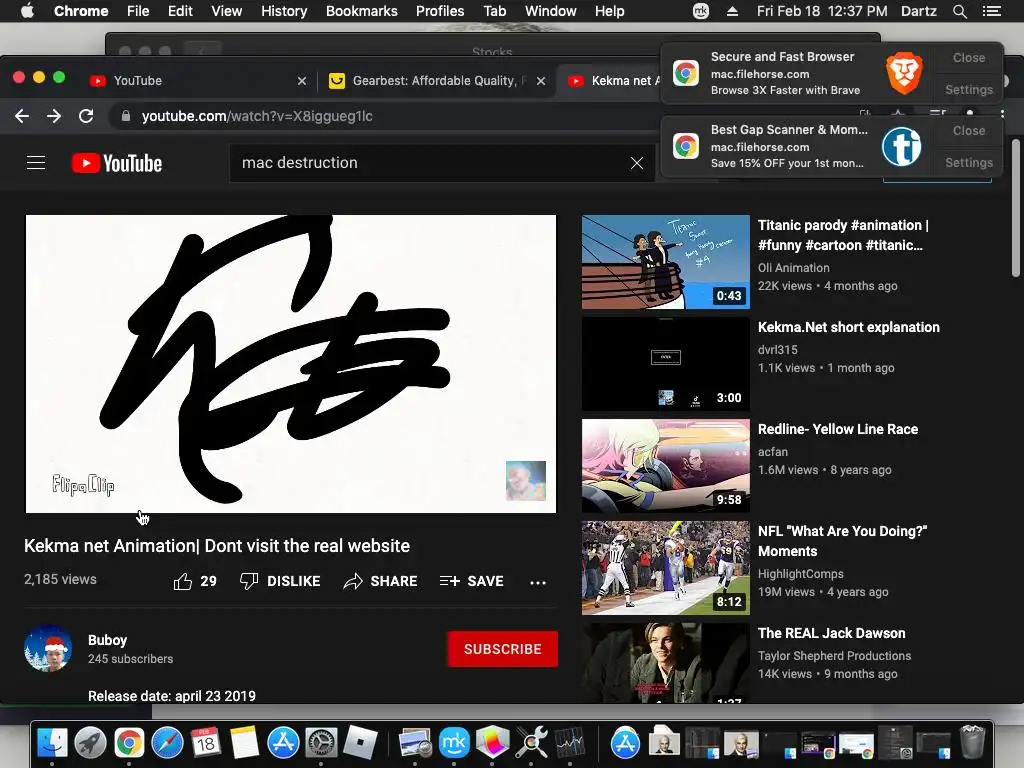
Task: Click the blue 't' icon in Gap Scanner notification
Action: click(901, 146)
